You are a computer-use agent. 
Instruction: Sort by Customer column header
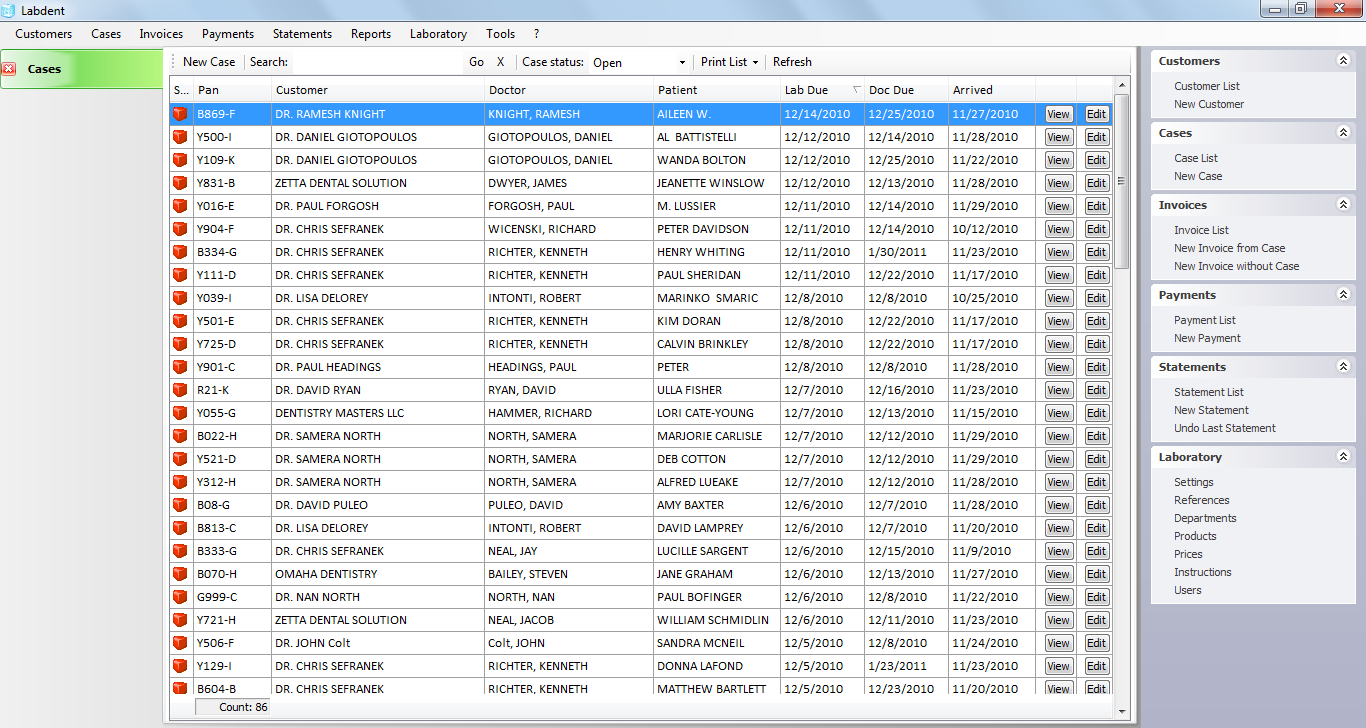[x=378, y=90]
